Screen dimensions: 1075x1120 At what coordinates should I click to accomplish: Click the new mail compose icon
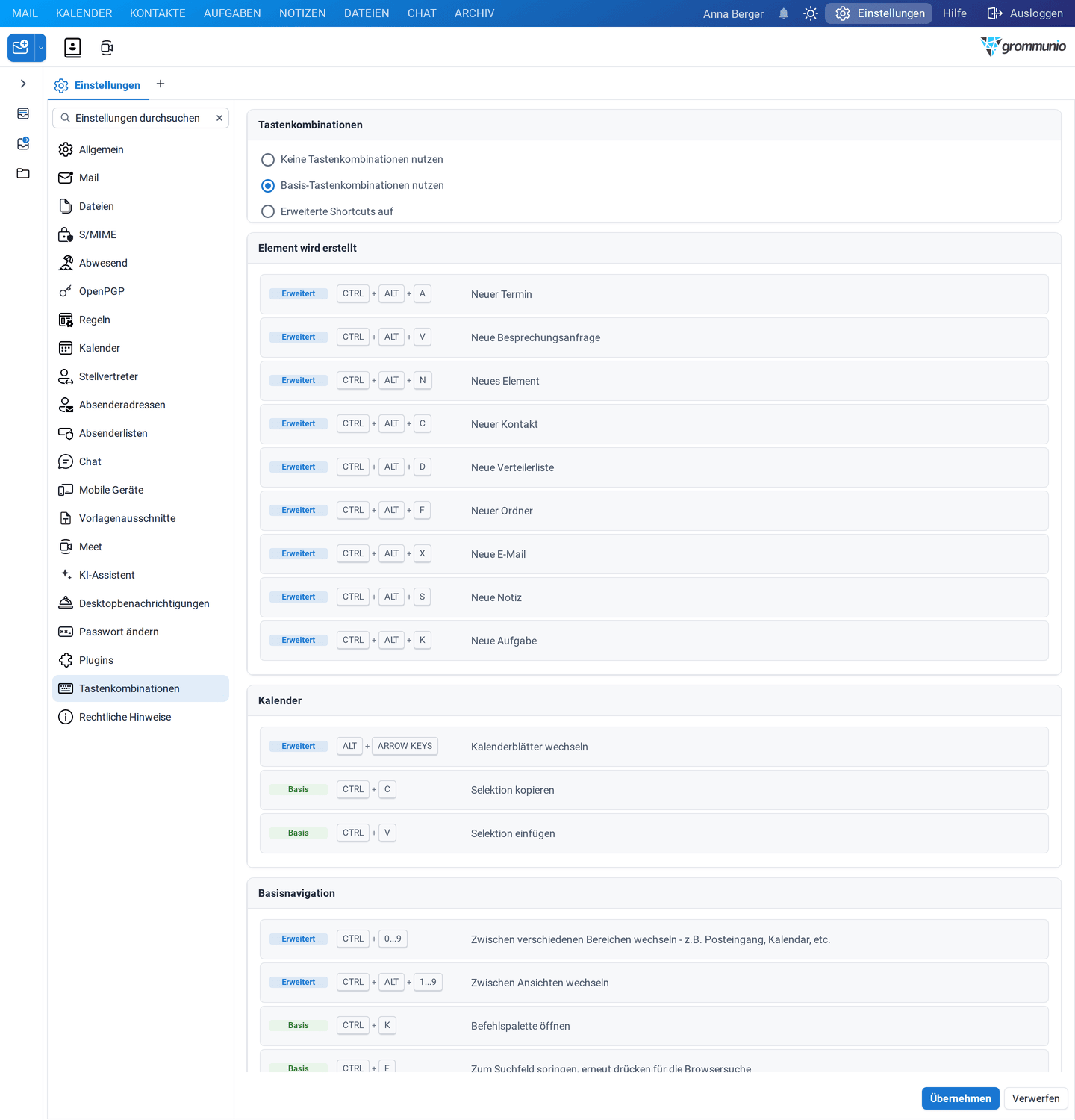click(21, 48)
